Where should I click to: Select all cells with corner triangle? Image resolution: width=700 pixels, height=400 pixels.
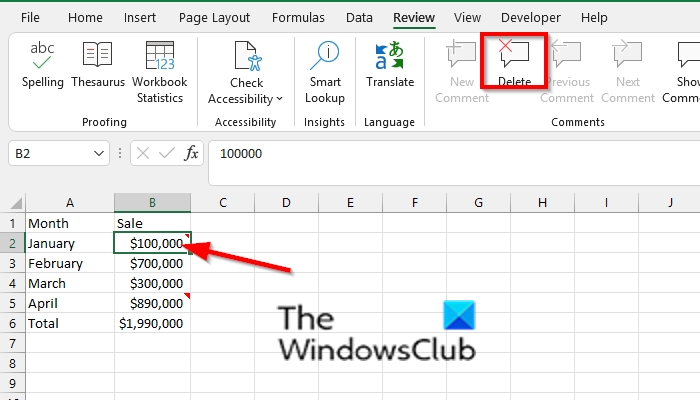tap(16, 204)
